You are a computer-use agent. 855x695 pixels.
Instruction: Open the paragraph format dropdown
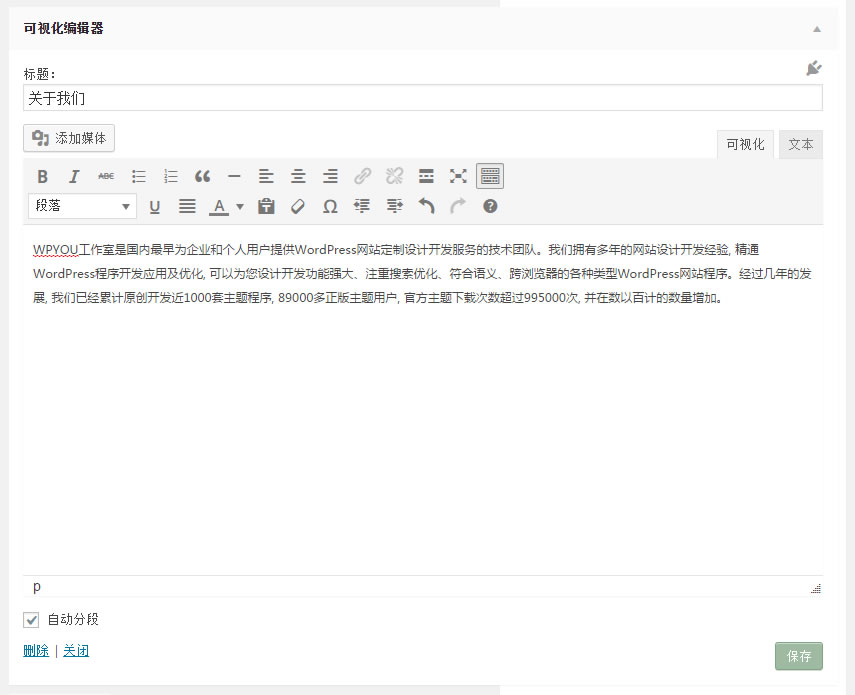coord(82,206)
